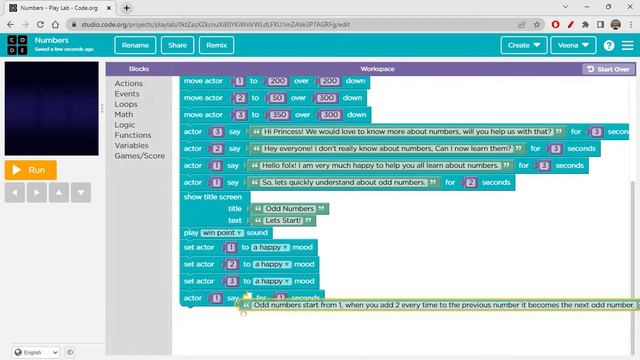640x360 pixels.
Task: Open a new browser tab
Action: coord(127,8)
